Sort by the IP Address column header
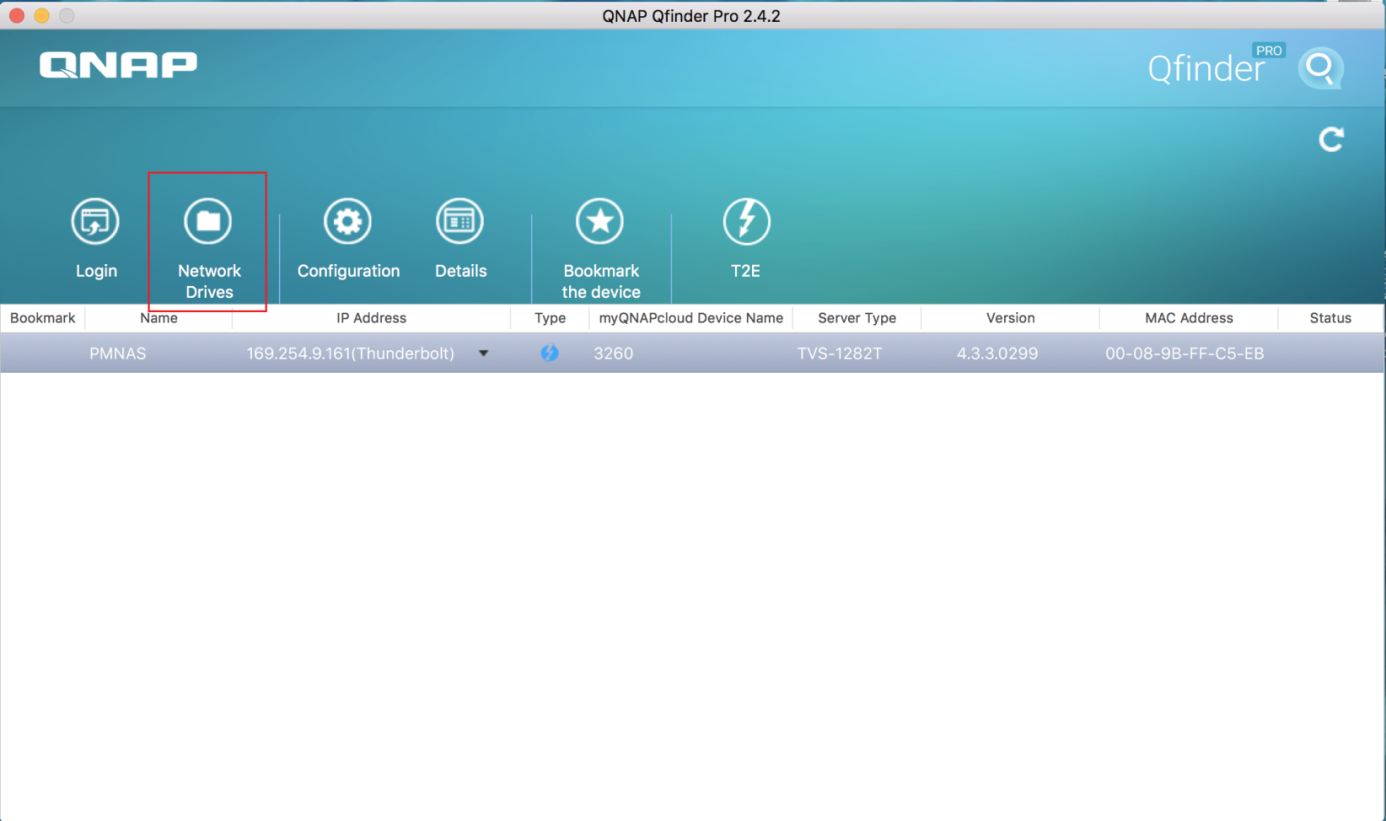1386x821 pixels. (x=371, y=318)
